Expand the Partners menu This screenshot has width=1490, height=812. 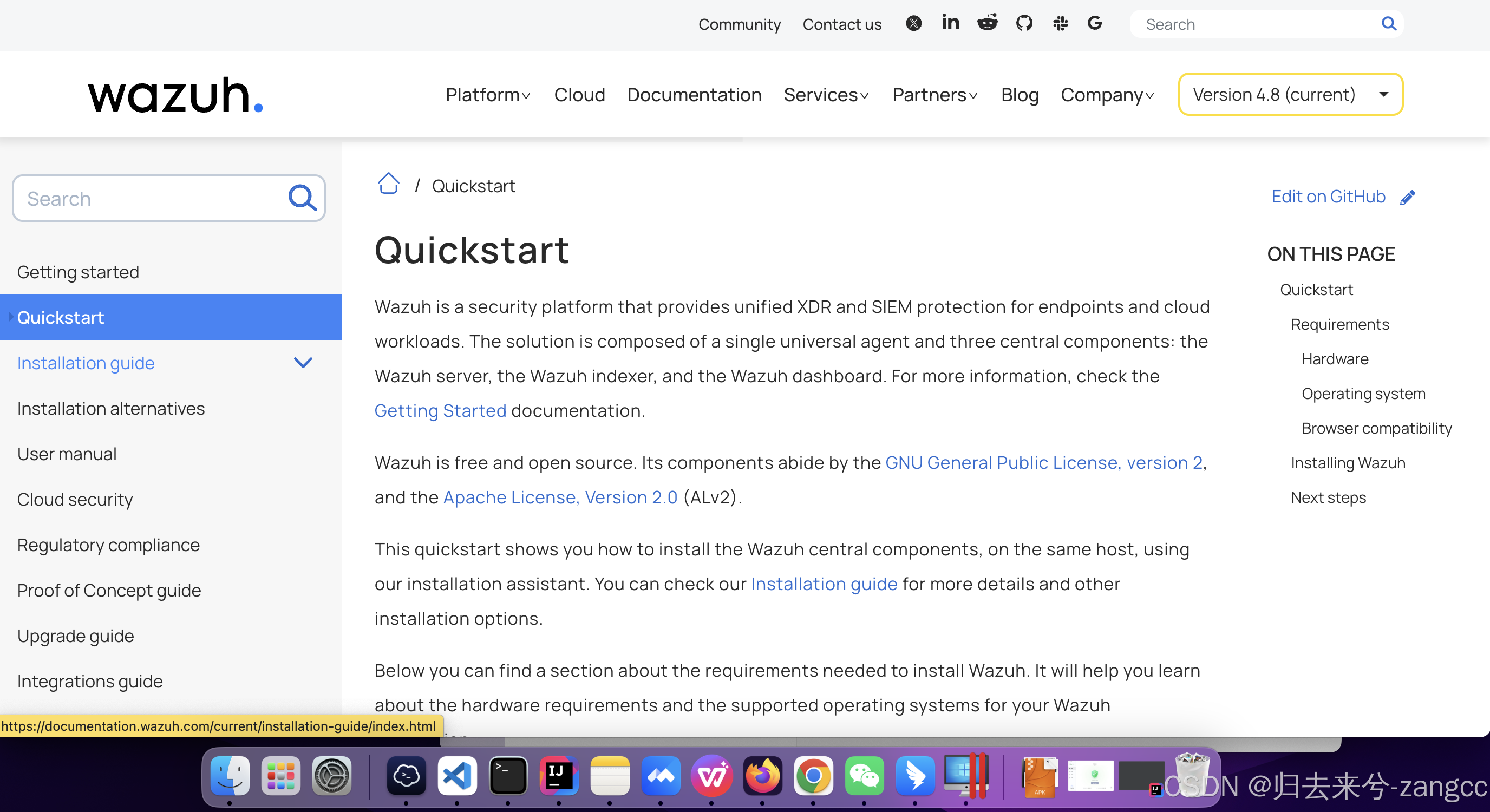coord(934,94)
